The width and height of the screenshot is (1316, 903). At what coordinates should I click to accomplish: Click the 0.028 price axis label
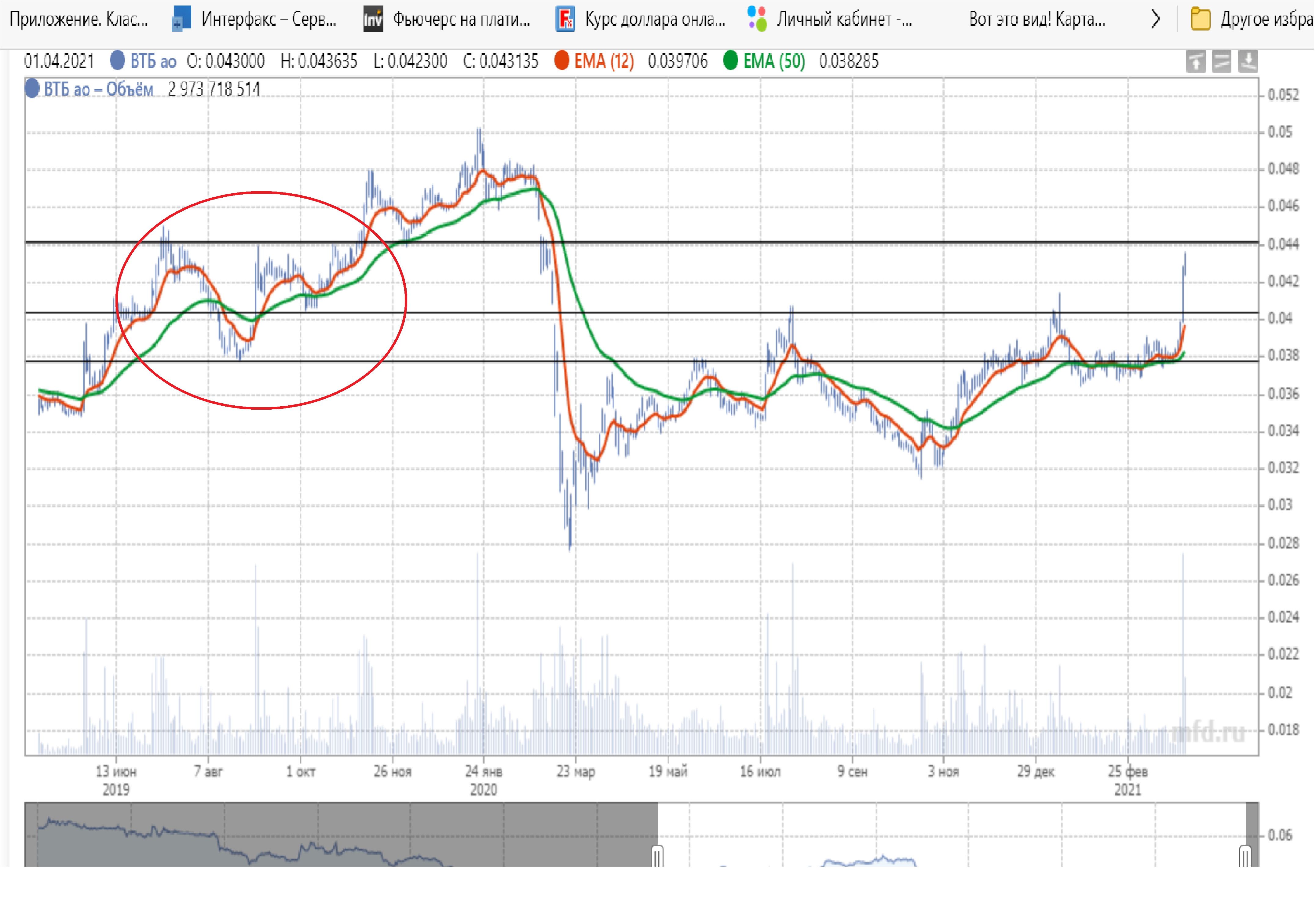1284,543
